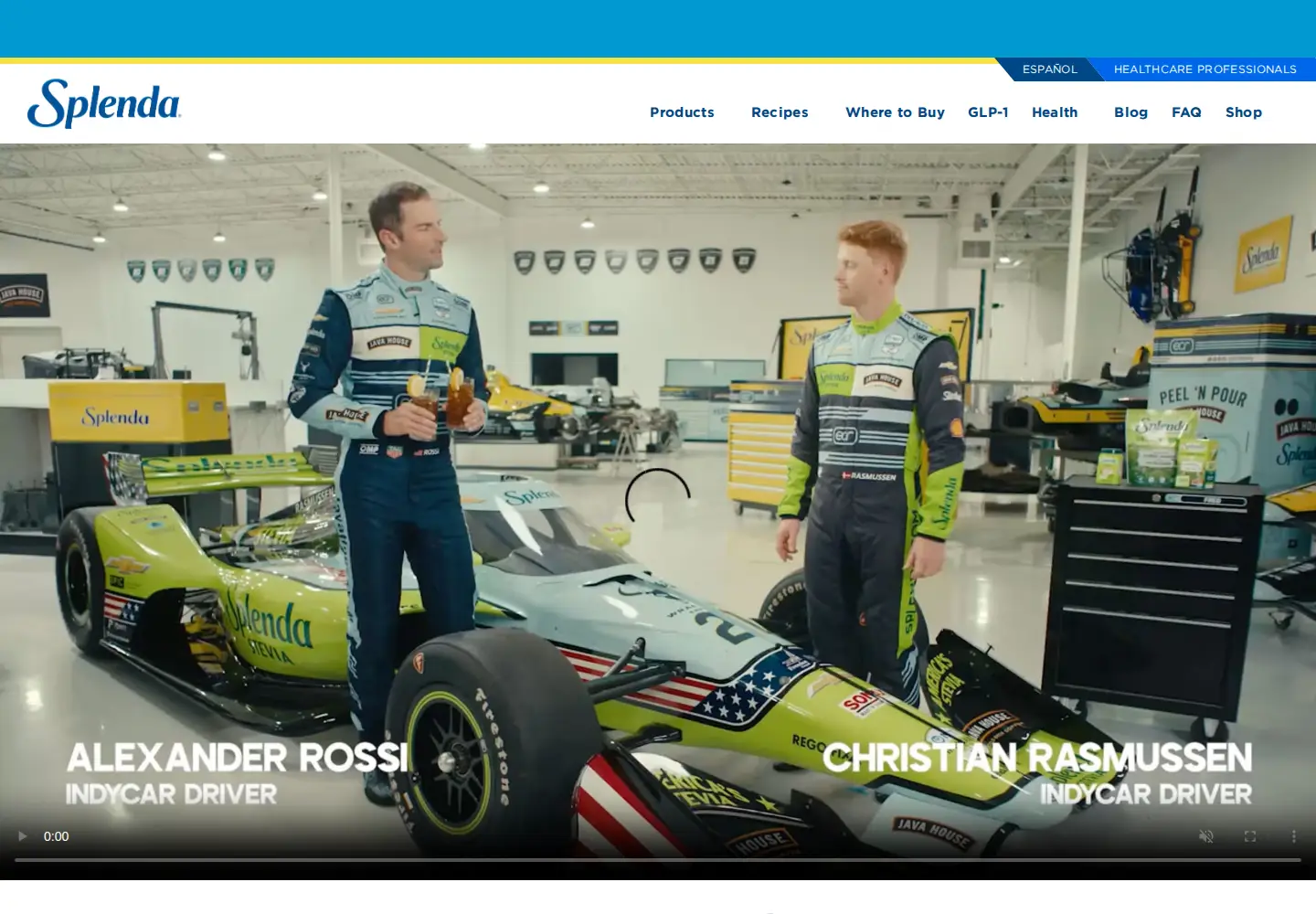Seek along the video progress bar
1316x914 pixels.
coord(658,860)
